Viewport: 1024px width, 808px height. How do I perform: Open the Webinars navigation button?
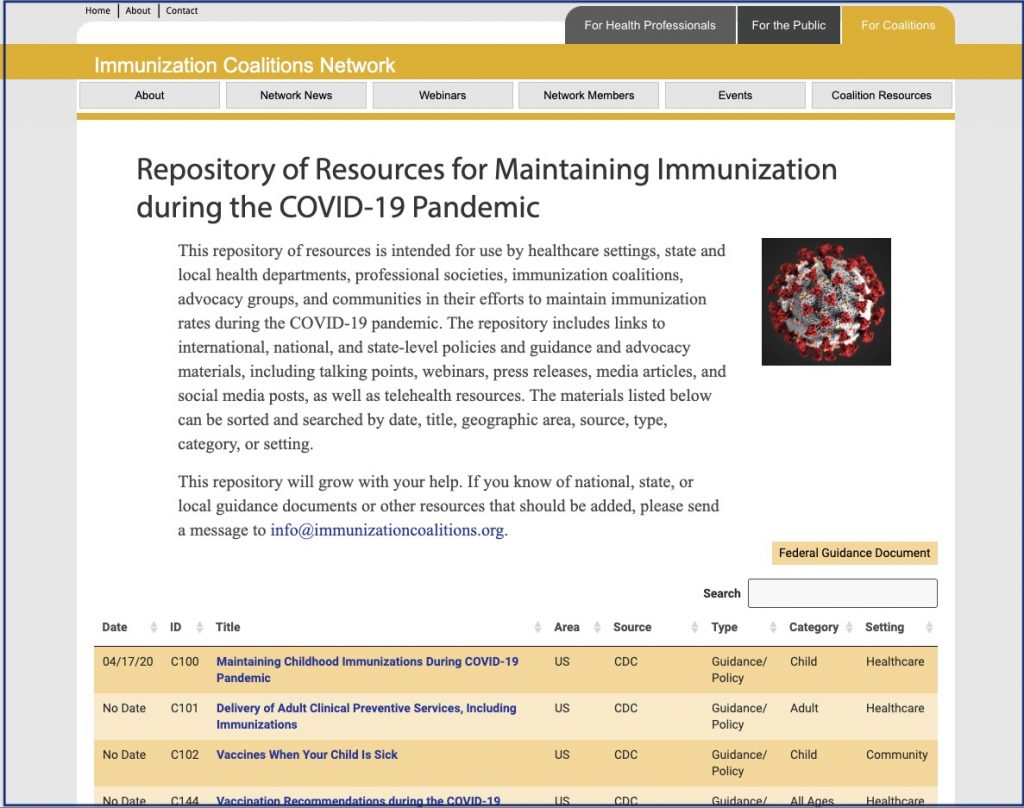point(442,95)
